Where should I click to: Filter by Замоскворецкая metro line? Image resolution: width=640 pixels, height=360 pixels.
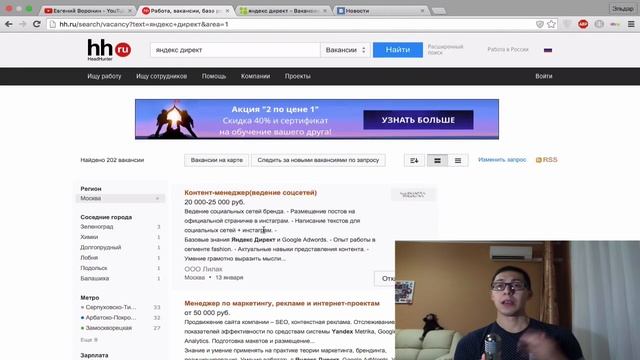[109, 328]
